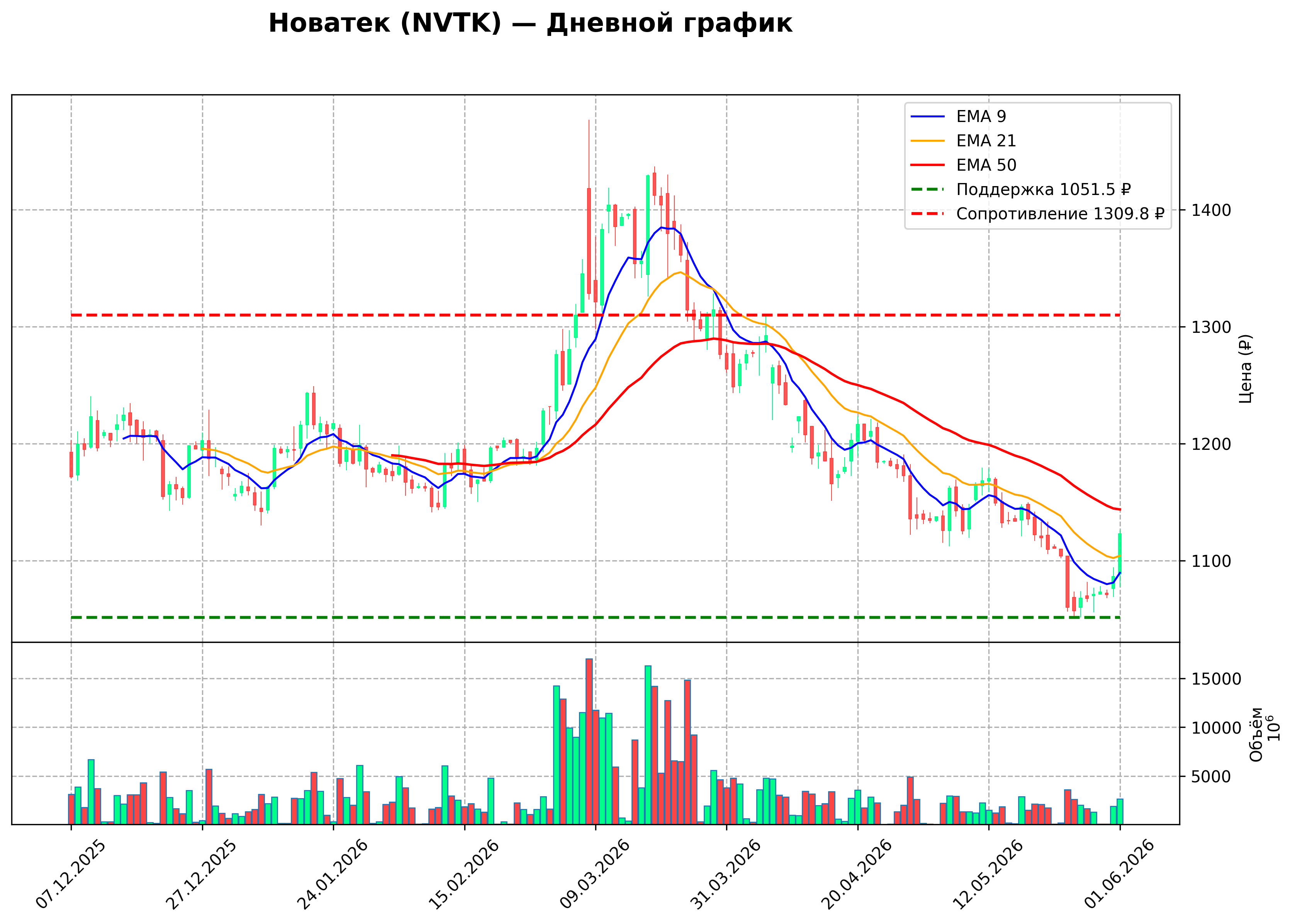Viewport: 1295px width, 924px height.
Task: Select the "EMA 50" legend label
Action: click(x=986, y=165)
